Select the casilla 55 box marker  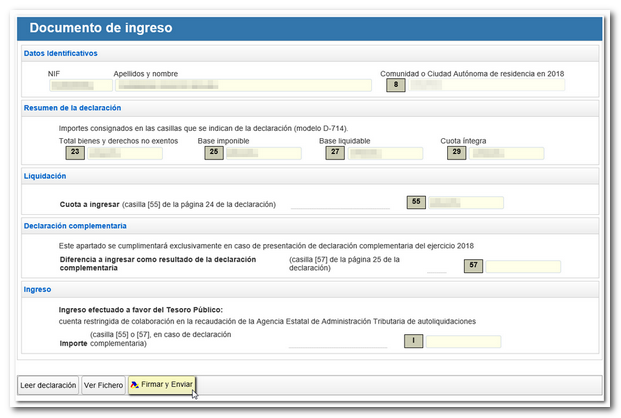click(x=417, y=202)
